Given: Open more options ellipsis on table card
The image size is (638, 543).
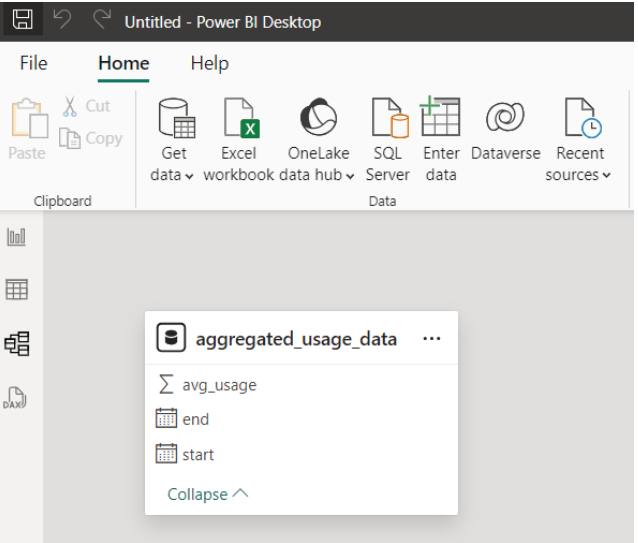Looking at the screenshot, I should pos(432,338).
